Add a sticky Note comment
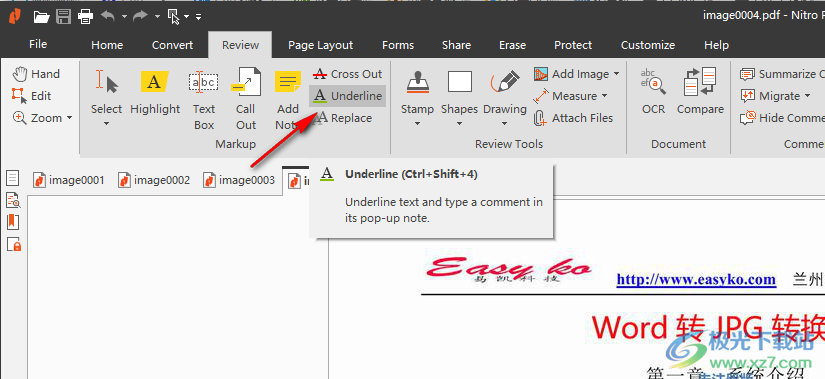Screen dimensions: 825x379 (288, 99)
